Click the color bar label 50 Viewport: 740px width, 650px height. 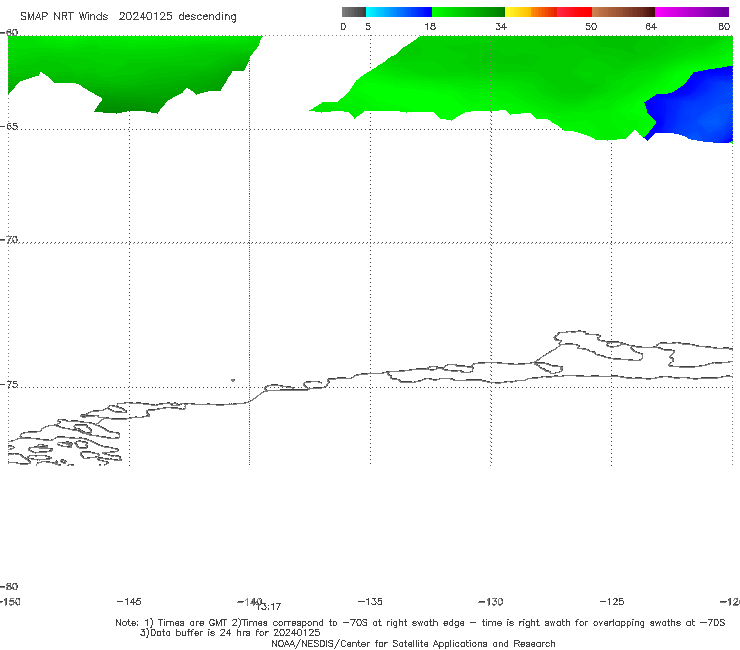(591, 27)
